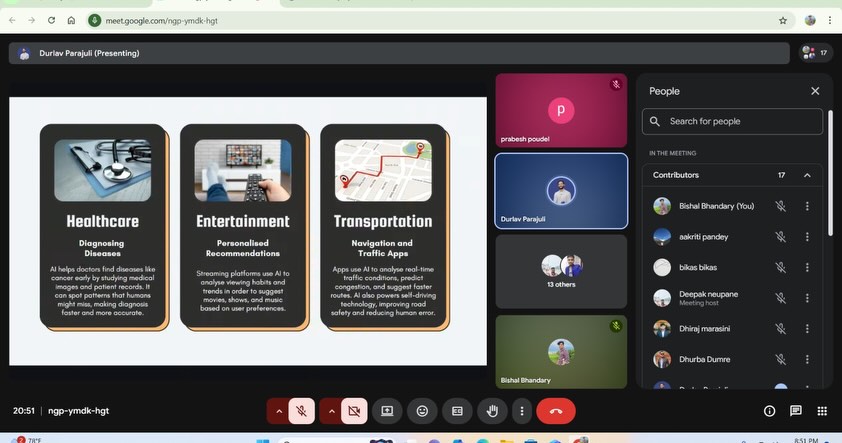Open Chrome profile avatar

coord(810,20)
